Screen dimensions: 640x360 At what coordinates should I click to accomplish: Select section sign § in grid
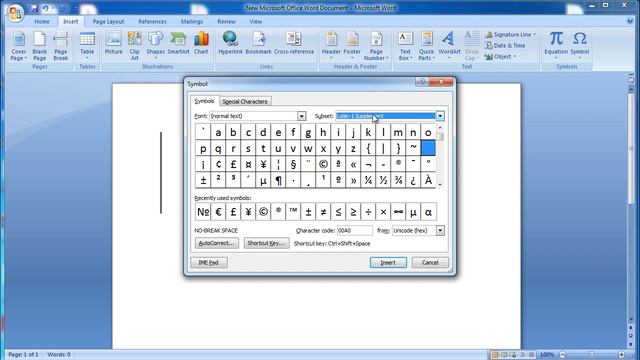(293, 164)
